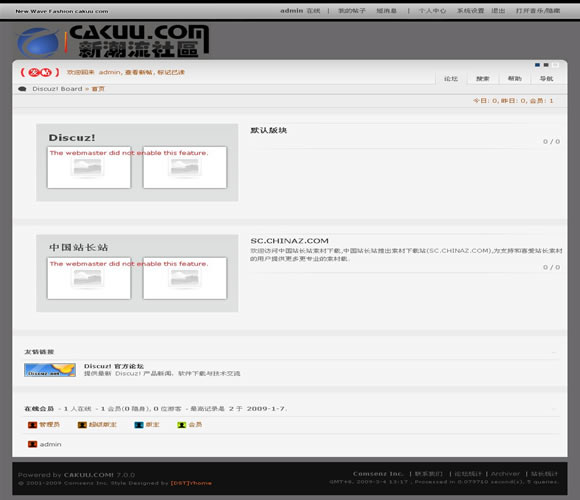Open 我的帖子 in top bar

pos(352,11)
